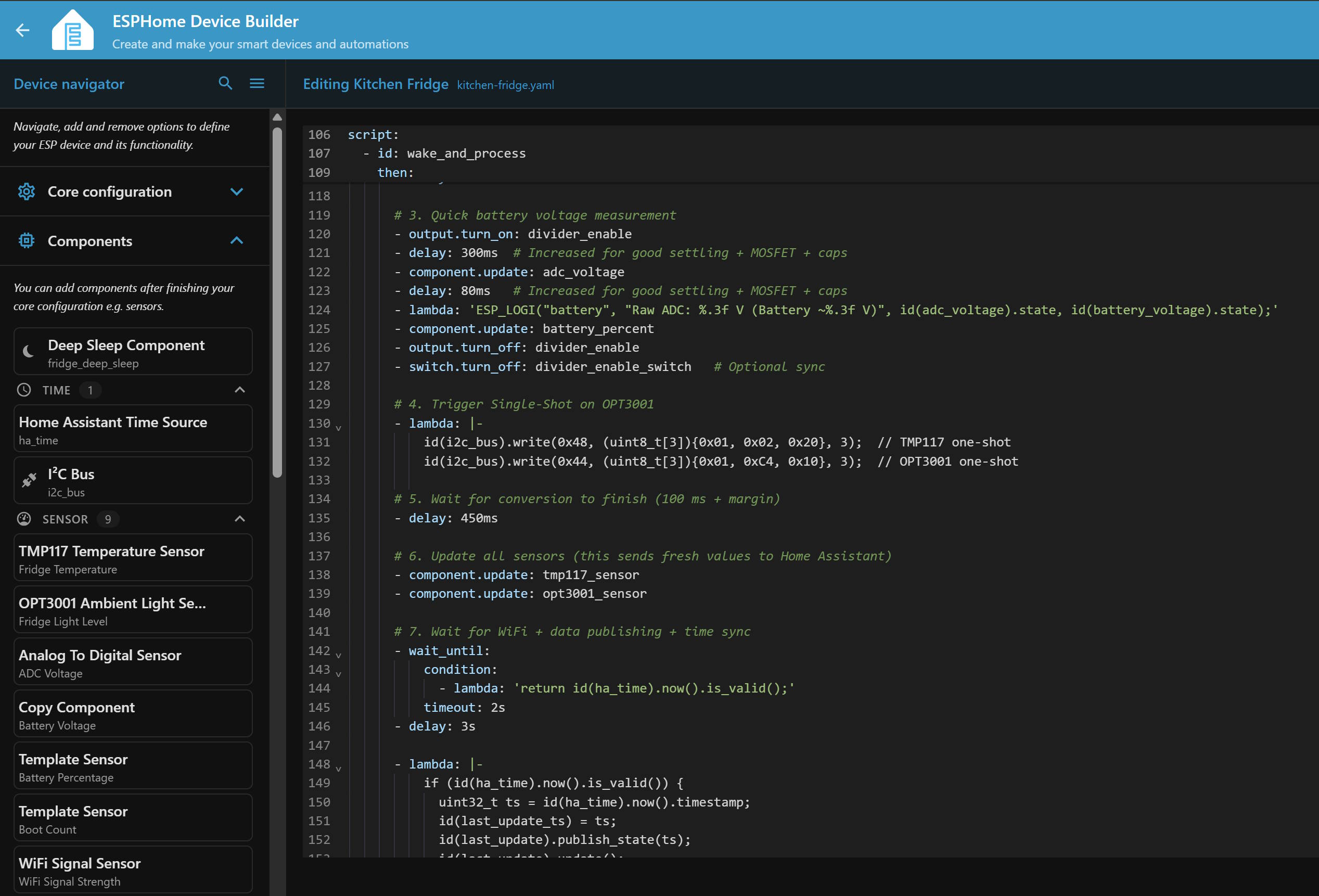Screen dimensions: 1319x896
Task: Click the back arrow in the header
Action: (23, 30)
